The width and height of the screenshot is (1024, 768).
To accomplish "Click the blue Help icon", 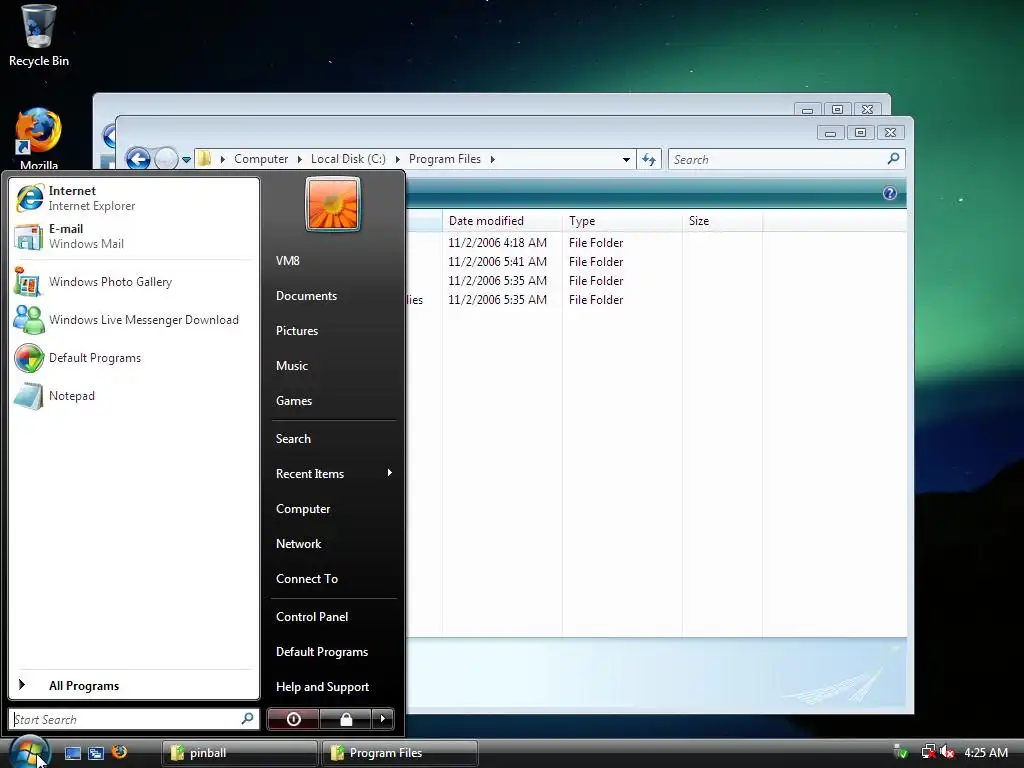I will pos(889,193).
